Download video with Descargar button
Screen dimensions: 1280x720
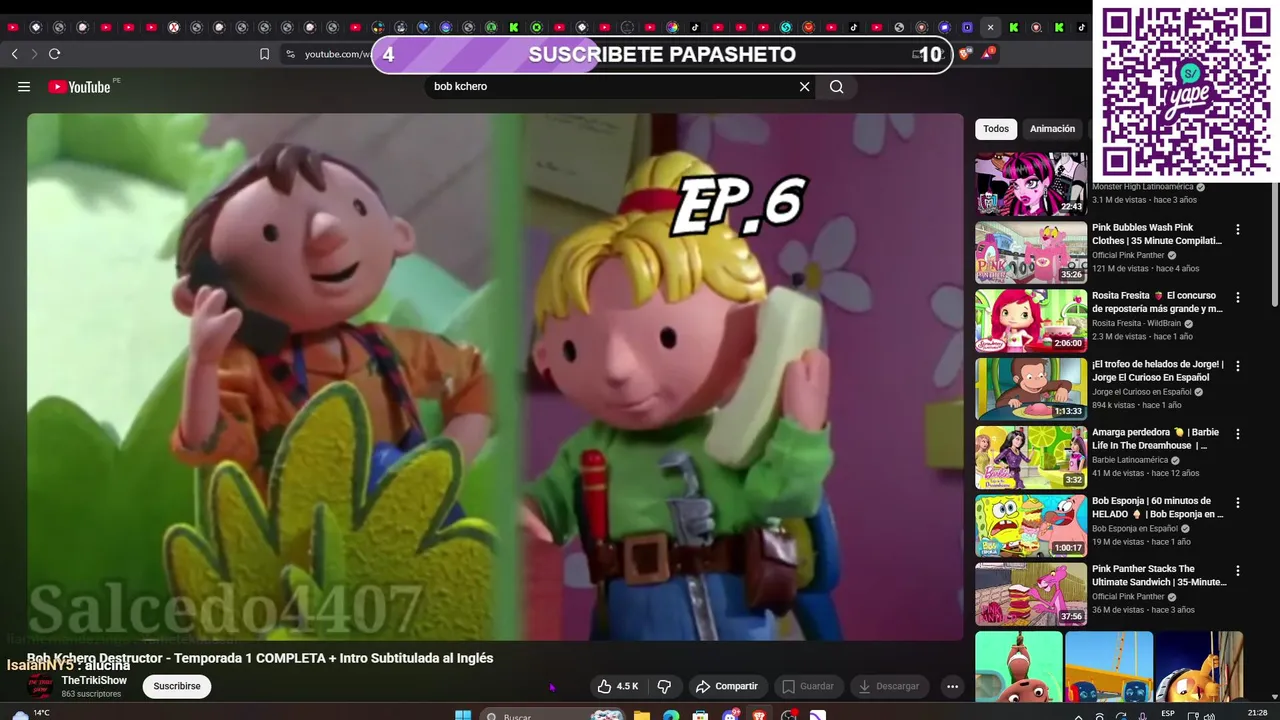tap(889, 686)
